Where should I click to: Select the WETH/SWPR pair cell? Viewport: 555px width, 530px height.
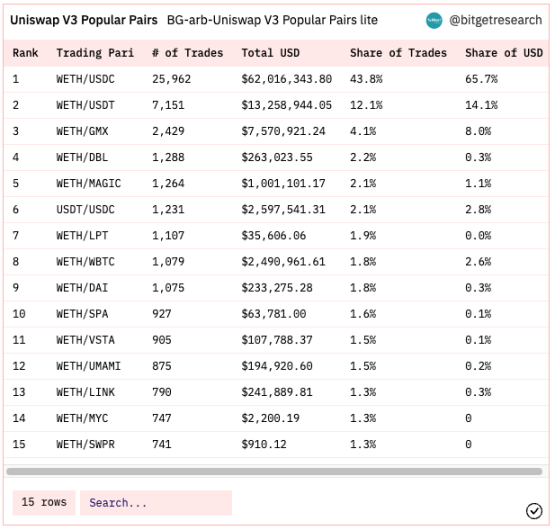pyautogui.click(x=86, y=444)
